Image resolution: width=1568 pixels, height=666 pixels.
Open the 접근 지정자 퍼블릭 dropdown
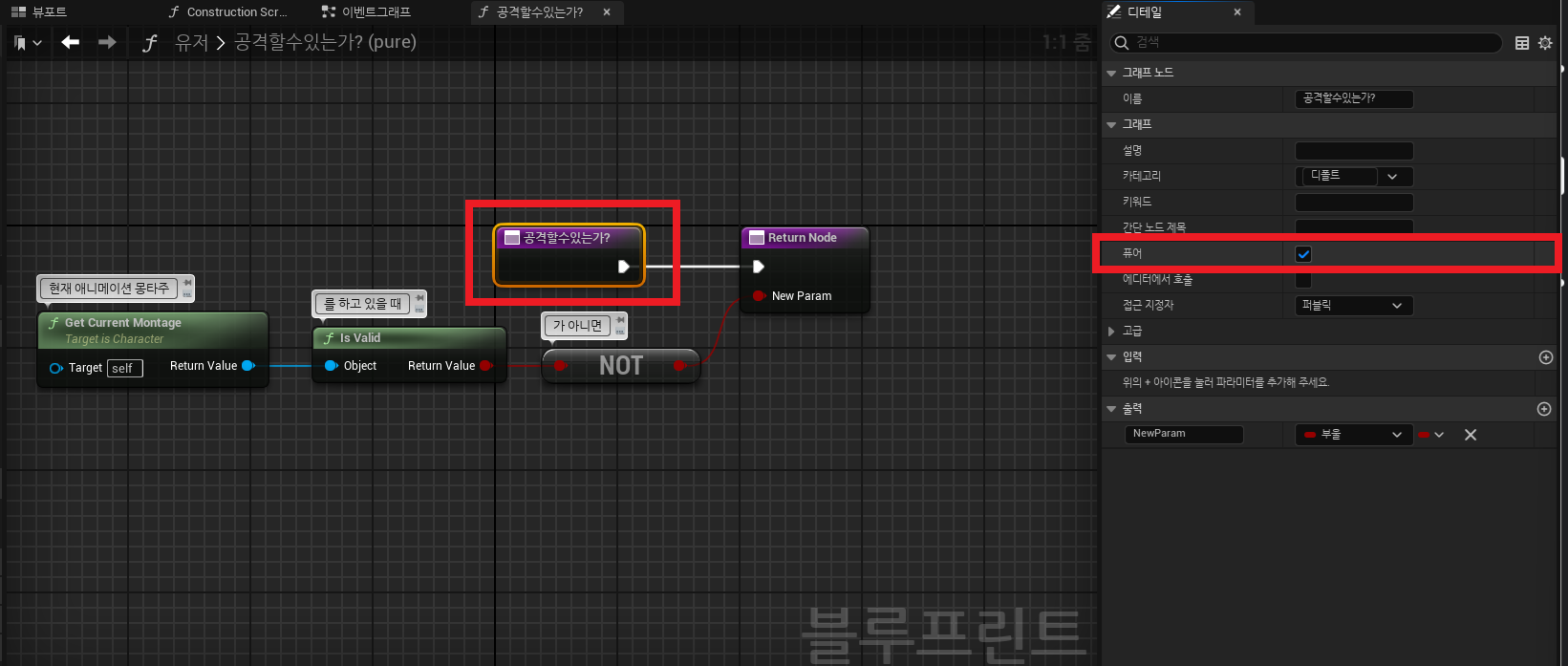1354,306
